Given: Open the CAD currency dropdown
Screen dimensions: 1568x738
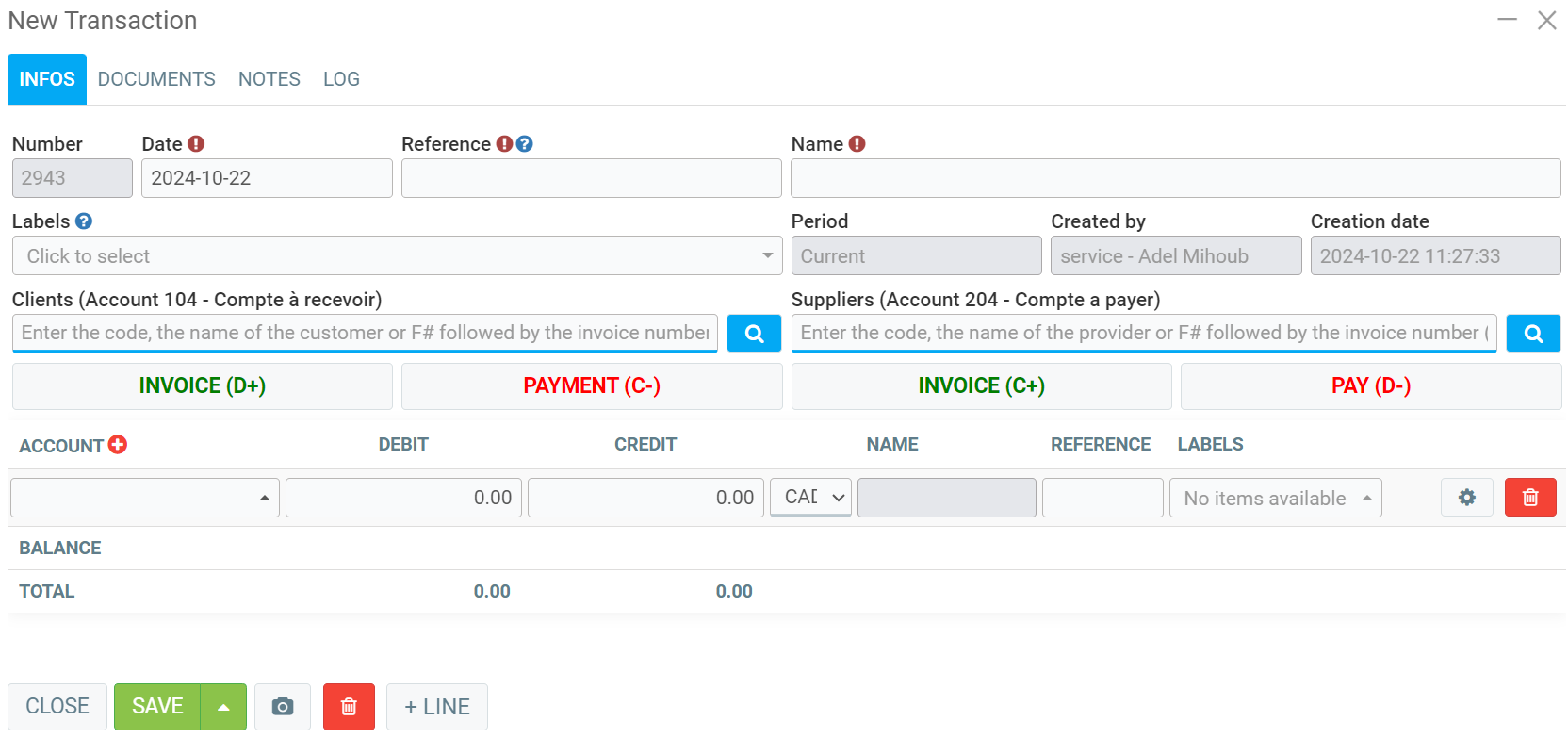Looking at the screenshot, I should pos(811,498).
